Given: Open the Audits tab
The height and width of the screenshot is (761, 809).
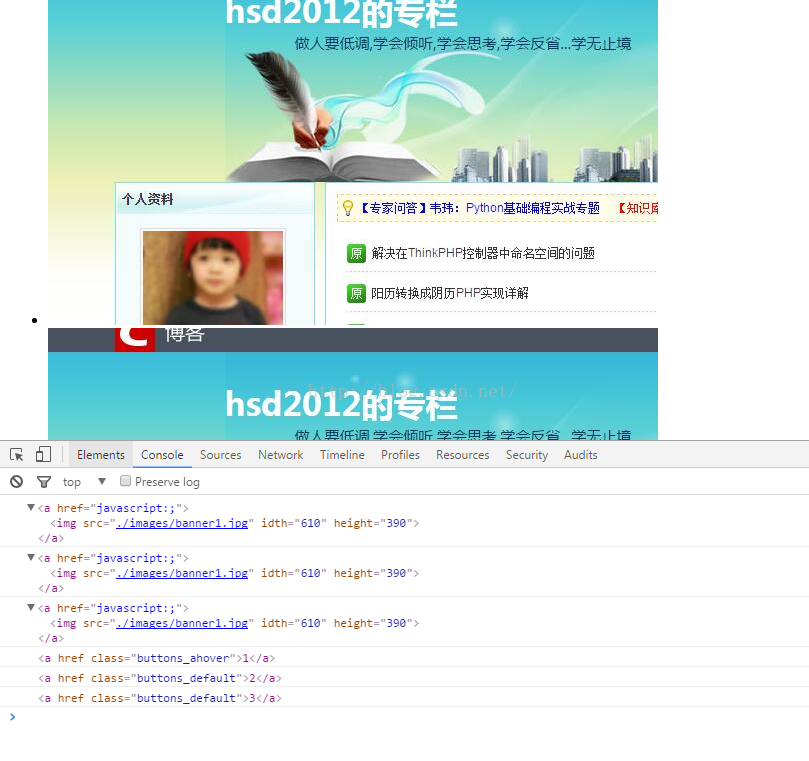Looking at the screenshot, I should tap(580, 455).
